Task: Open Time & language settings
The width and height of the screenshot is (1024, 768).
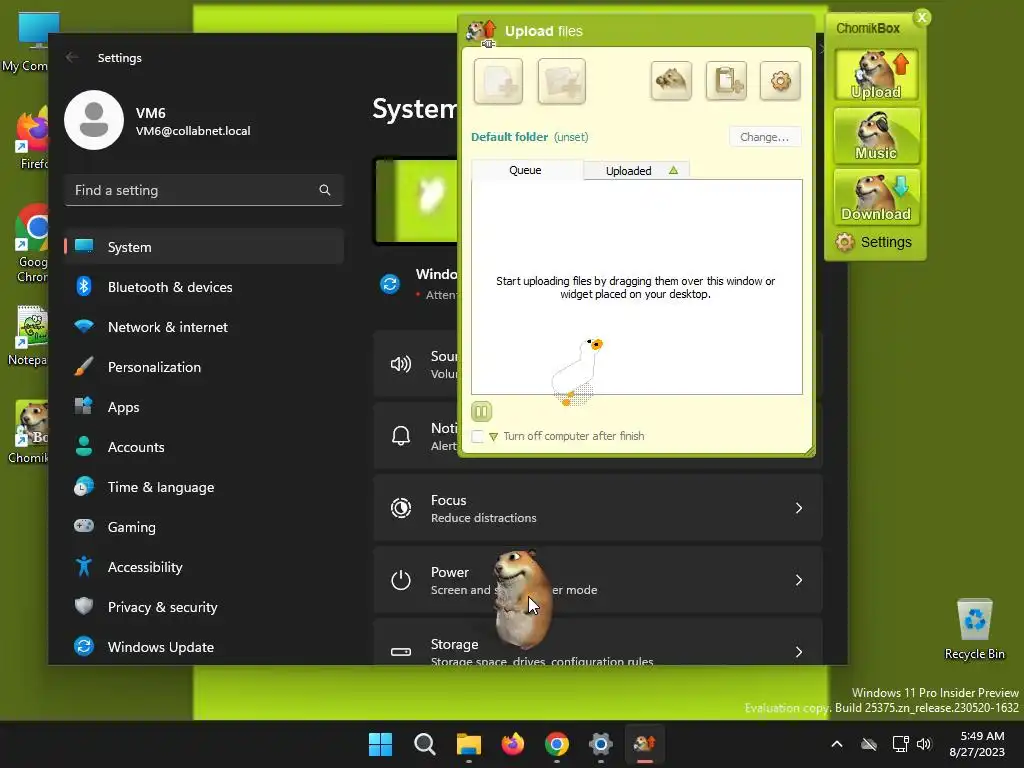Action: click(204, 487)
